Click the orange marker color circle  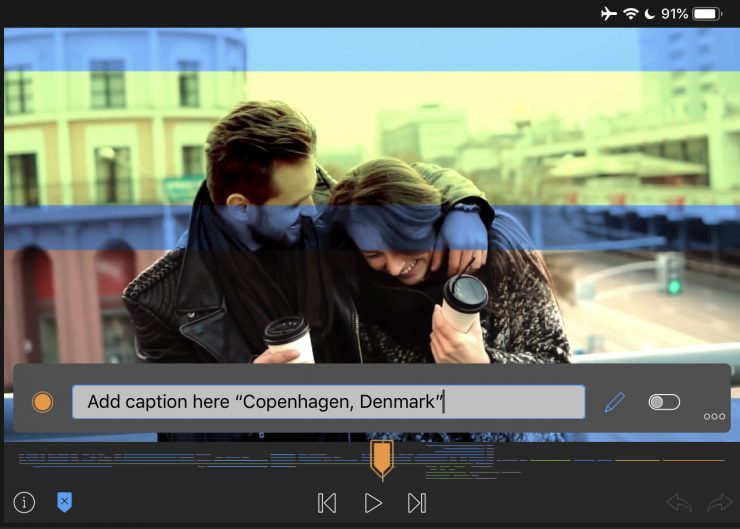tap(42, 402)
